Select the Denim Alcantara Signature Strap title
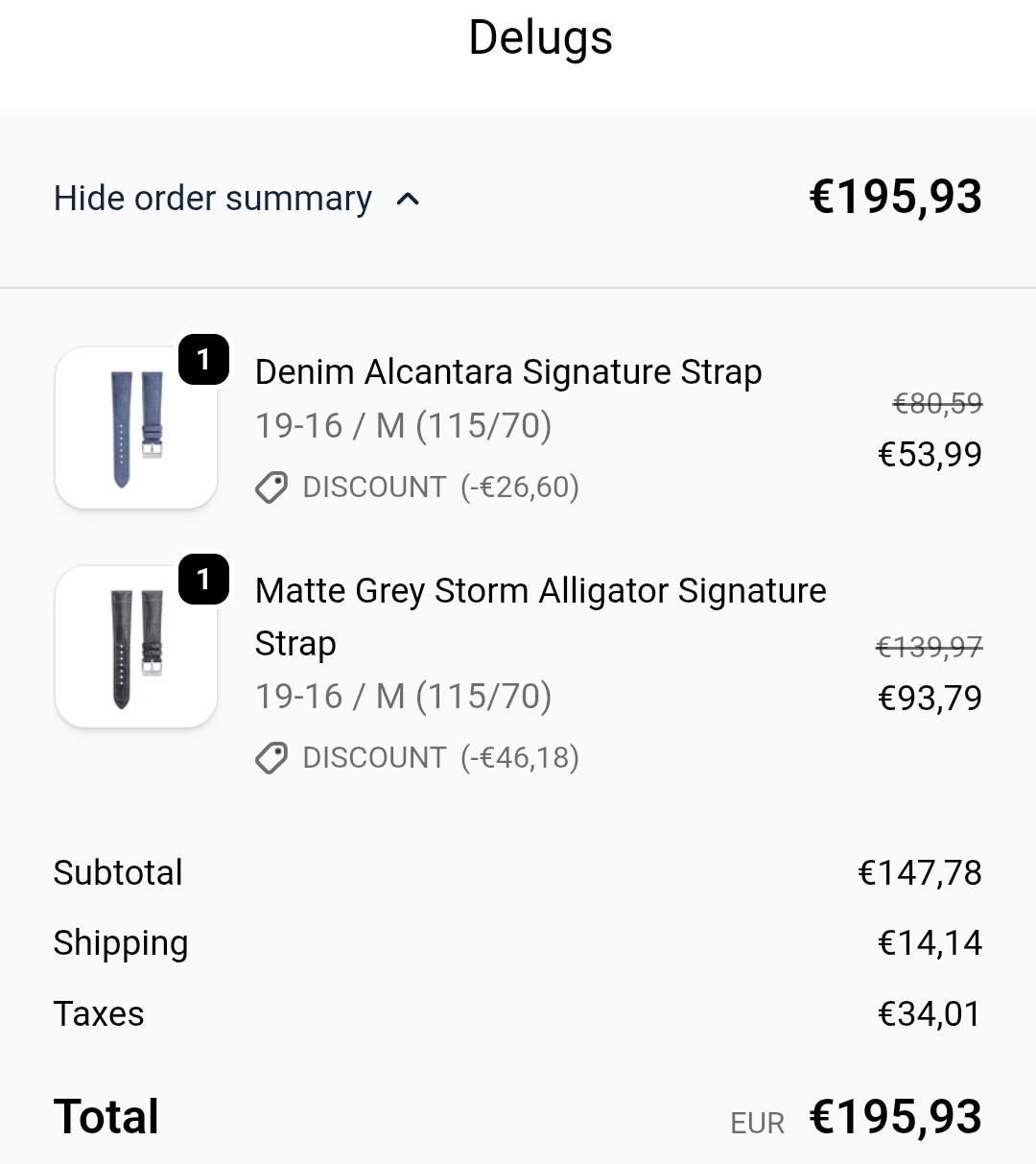The height and width of the screenshot is (1164, 1036). 508,372
